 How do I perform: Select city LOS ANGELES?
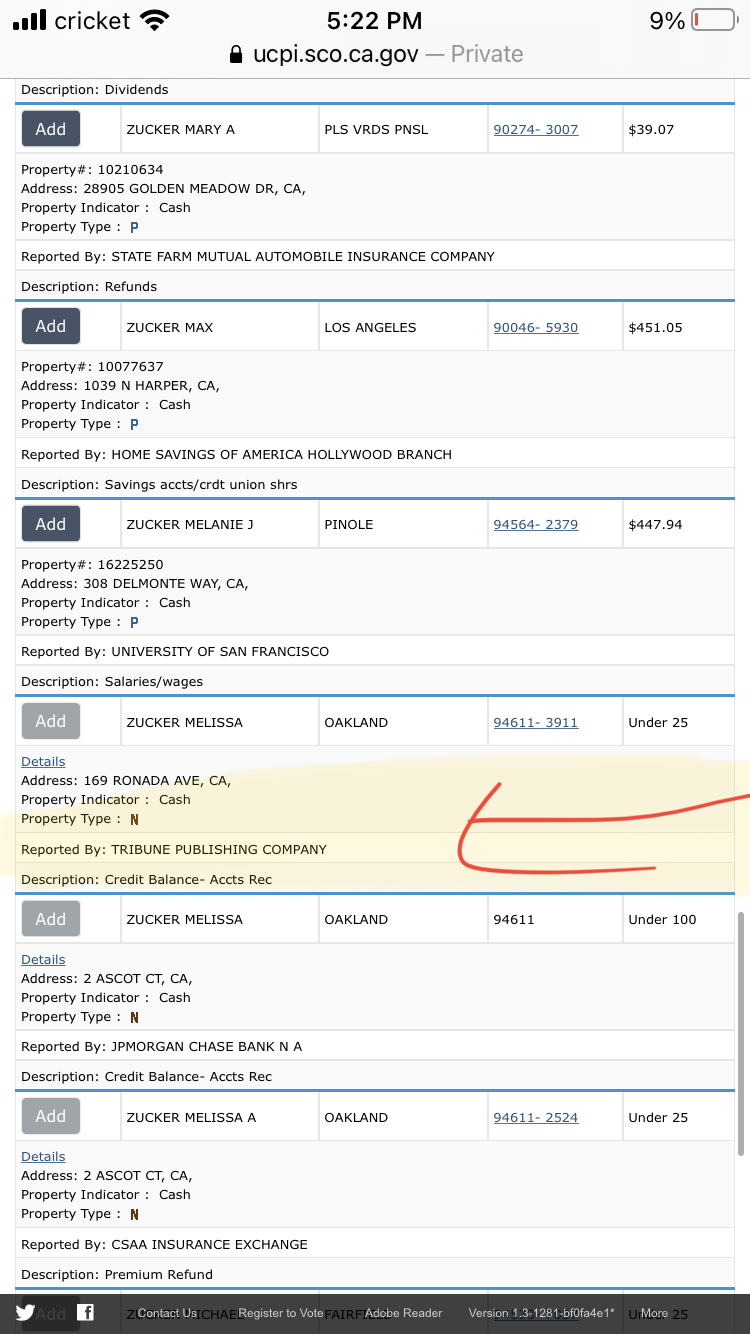click(x=370, y=327)
